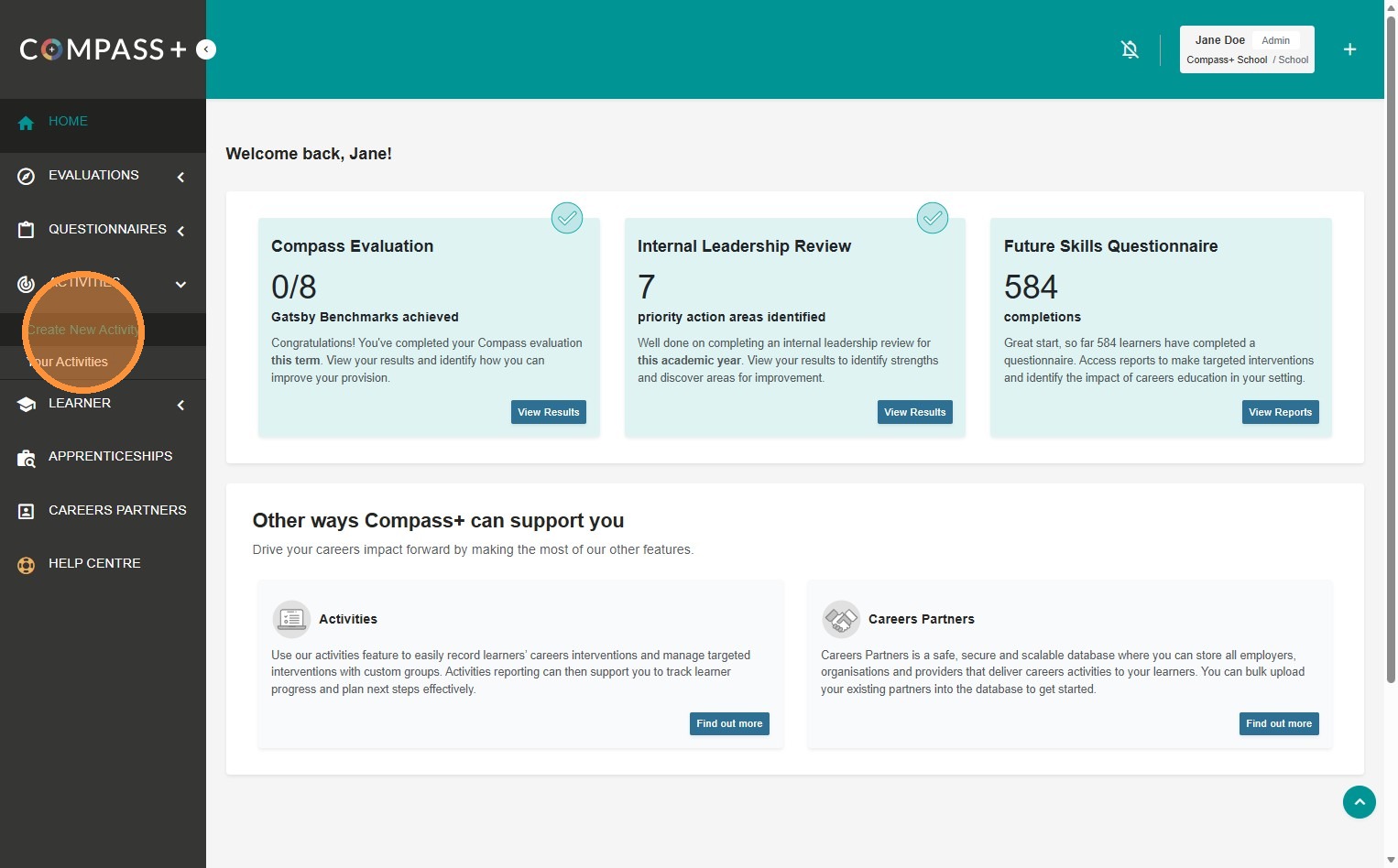Click the "584" completions figure
1398x868 pixels.
coord(1031,288)
